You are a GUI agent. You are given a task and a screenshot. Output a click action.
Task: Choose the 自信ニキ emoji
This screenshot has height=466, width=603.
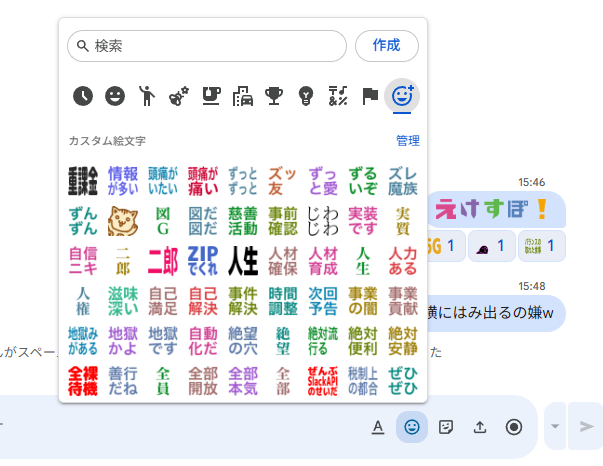point(83,261)
